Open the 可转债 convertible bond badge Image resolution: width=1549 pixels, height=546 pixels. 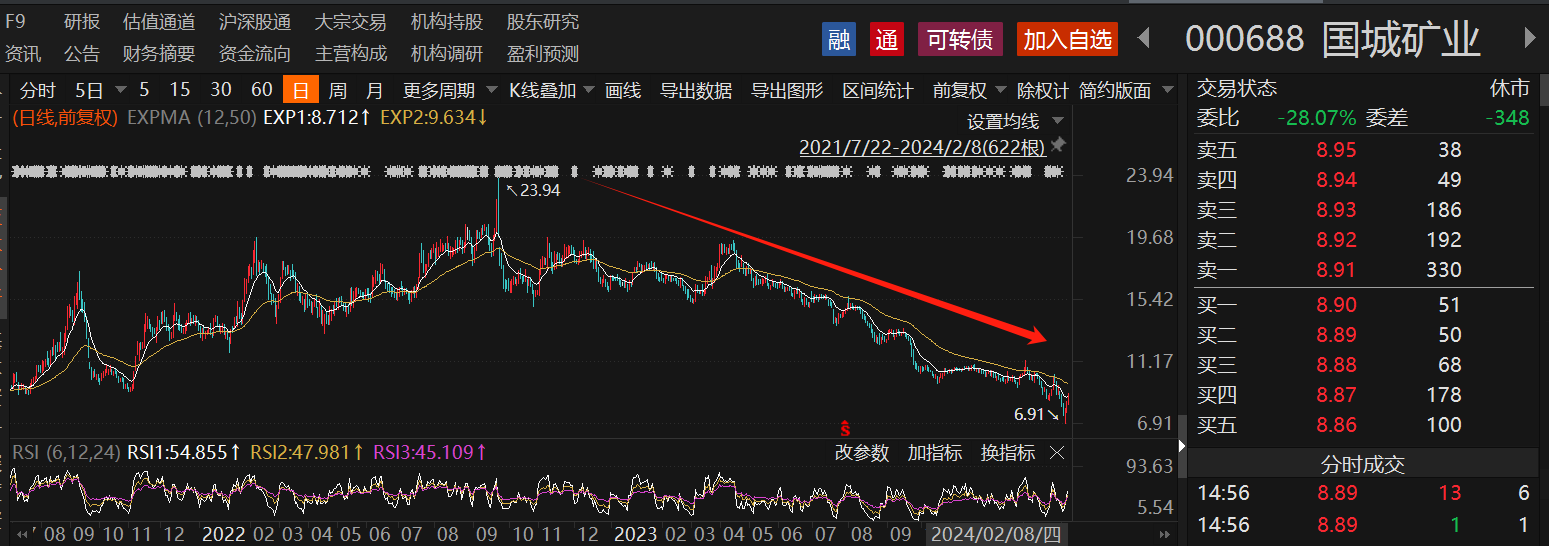960,40
